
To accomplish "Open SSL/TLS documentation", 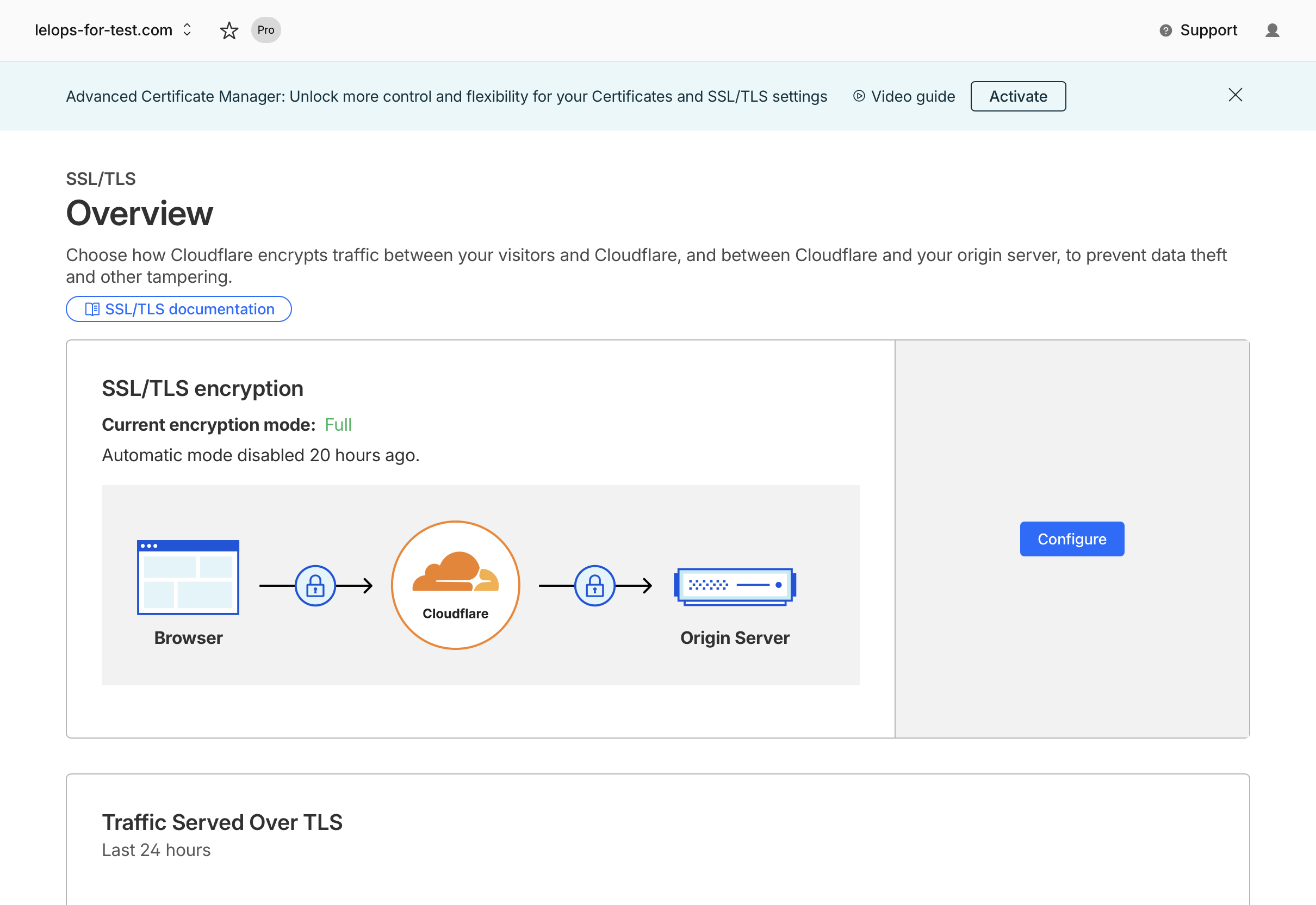I will pyautogui.click(x=178, y=309).
